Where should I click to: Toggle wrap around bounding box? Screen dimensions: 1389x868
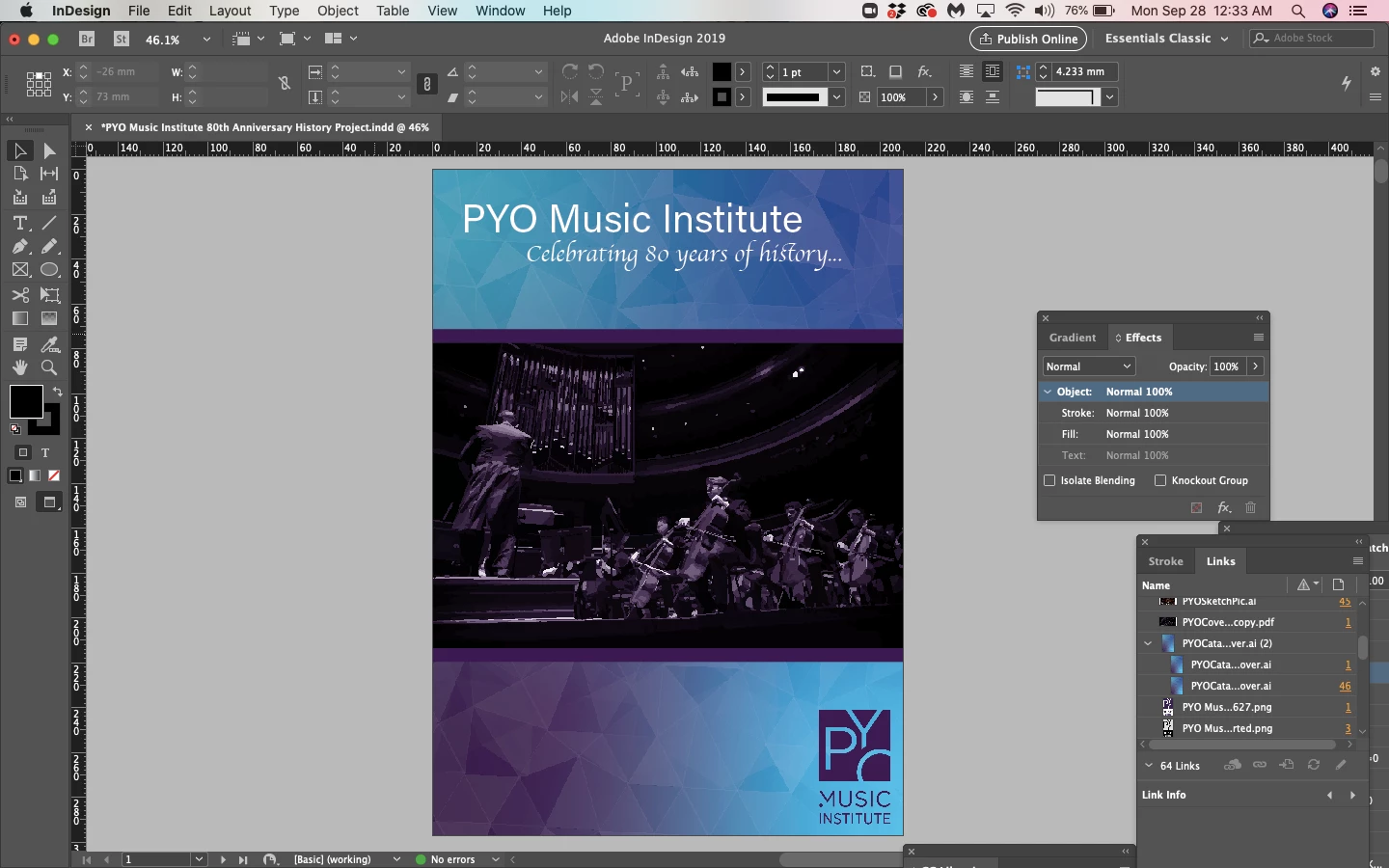[x=993, y=71]
